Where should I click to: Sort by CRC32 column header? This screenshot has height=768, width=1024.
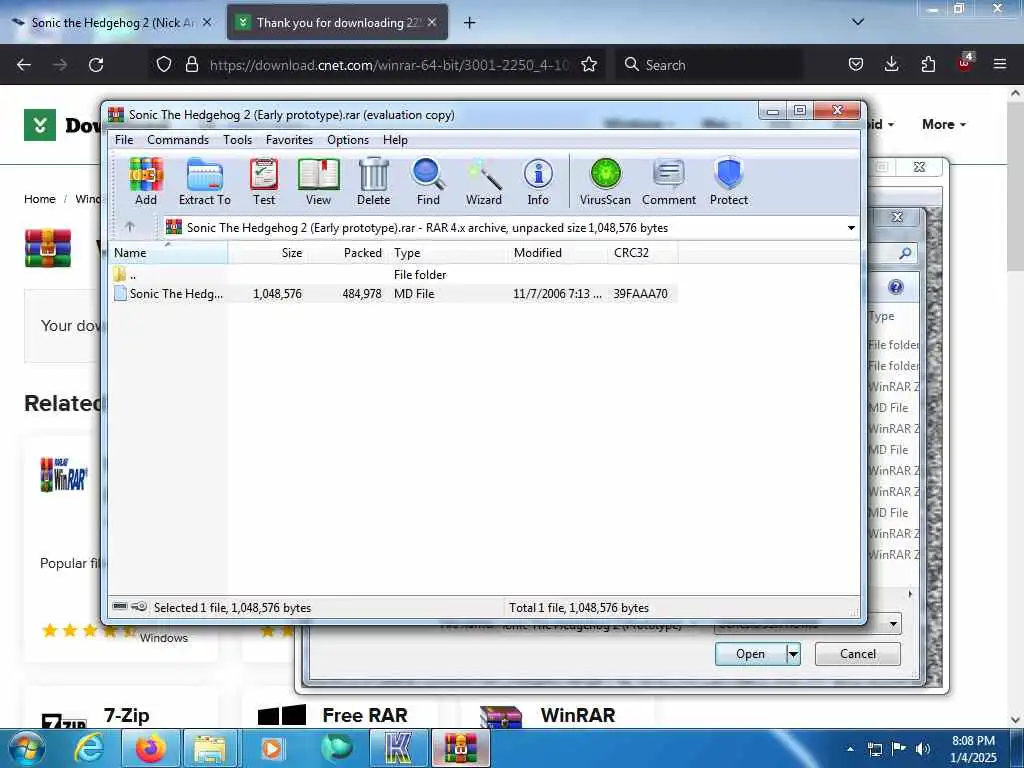[643, 253]
